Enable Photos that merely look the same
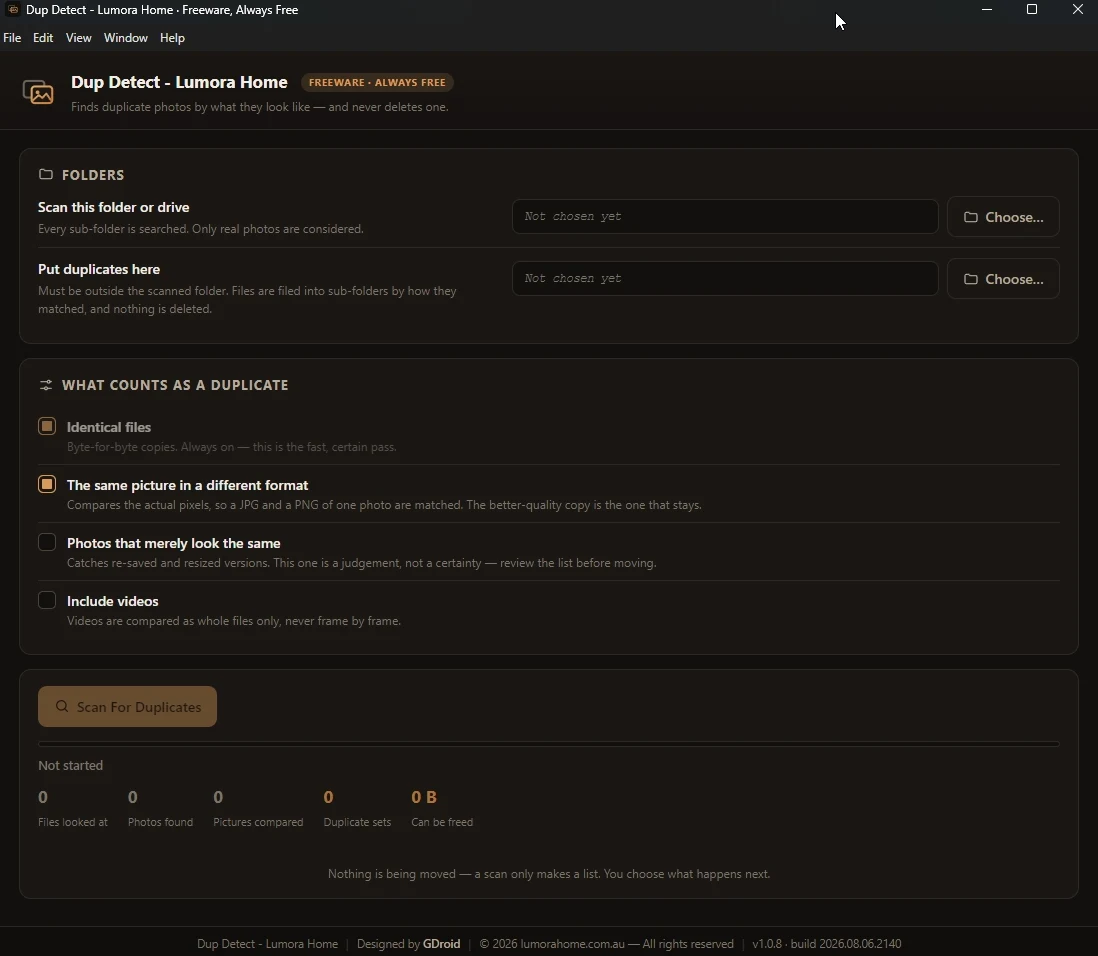1098x956 pixels. coord(47,543)
